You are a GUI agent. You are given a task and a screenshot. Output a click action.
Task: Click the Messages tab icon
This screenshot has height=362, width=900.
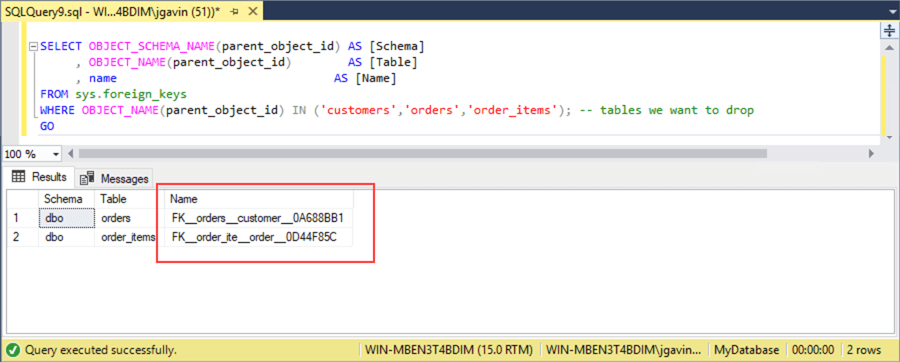coord(87,178)
